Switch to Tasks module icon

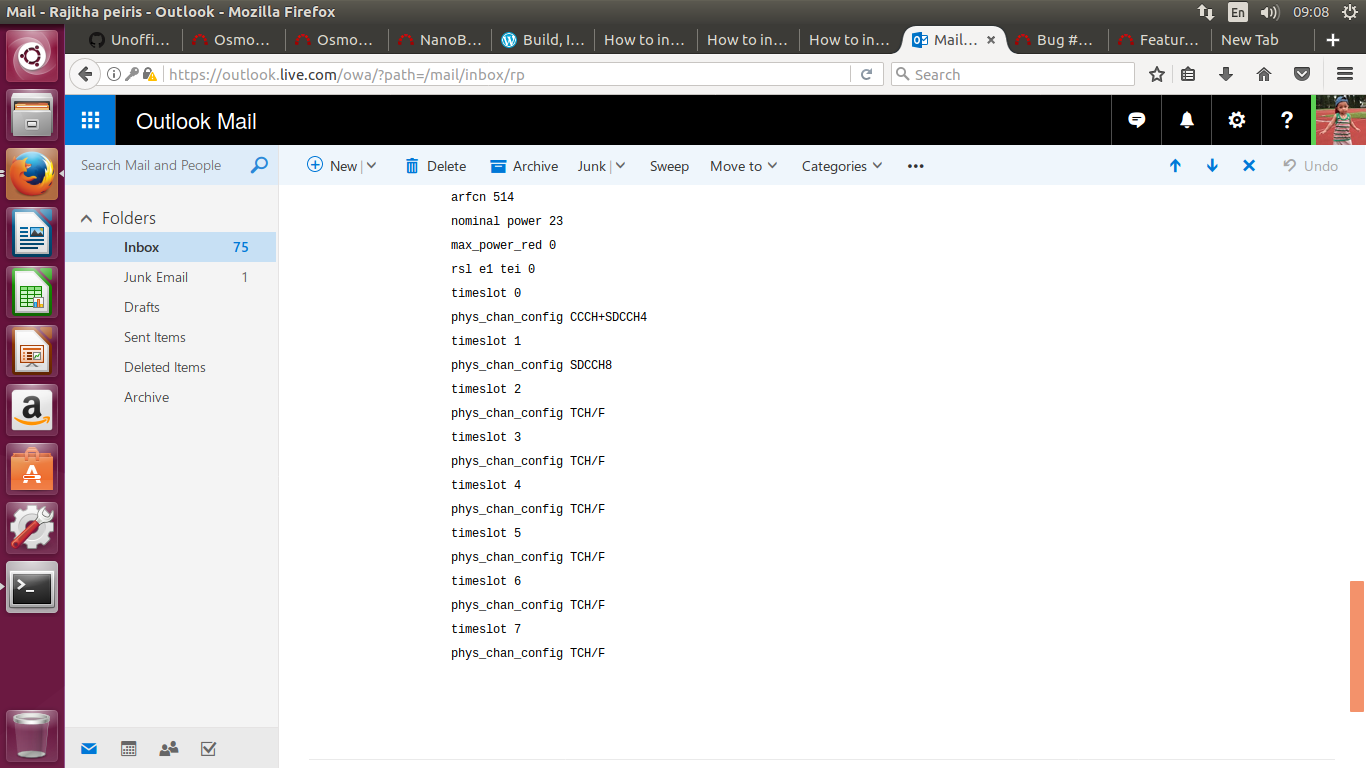click(209, 748)
